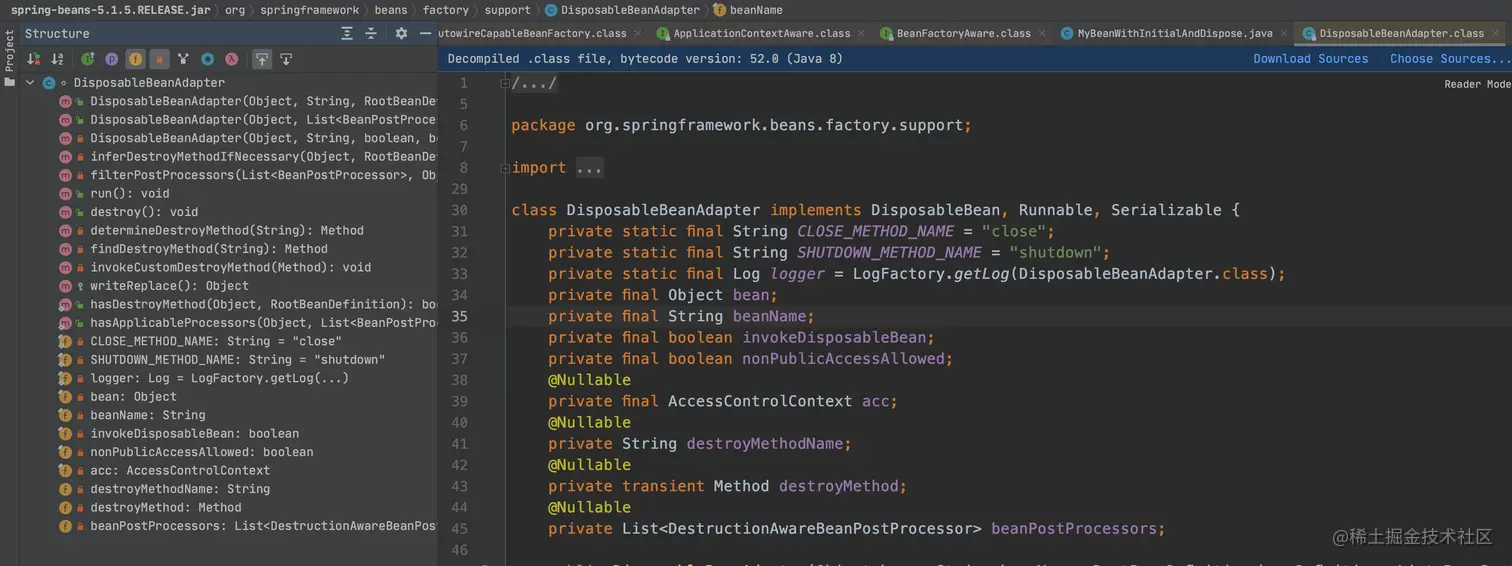Viewport: 1512px width, 566px height.
Task: Click method icon beside hasApplicableProcessors
Action: 66,323
